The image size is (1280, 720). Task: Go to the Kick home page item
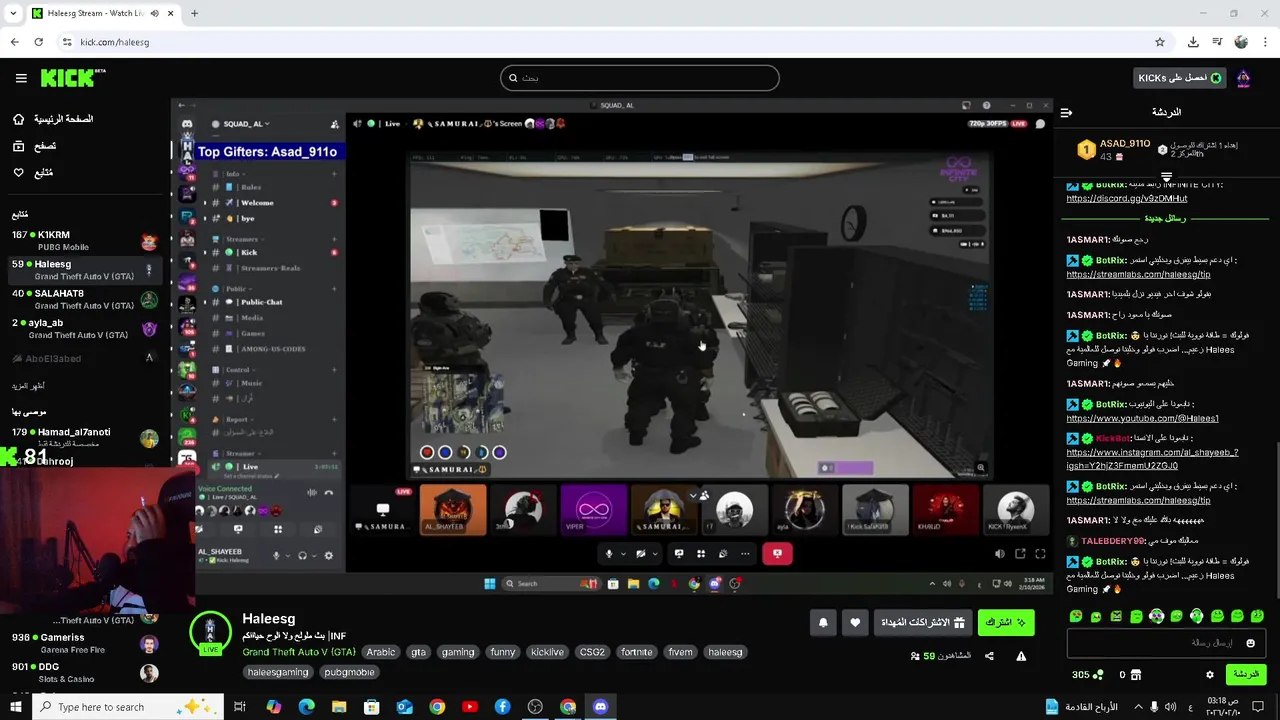54,119
